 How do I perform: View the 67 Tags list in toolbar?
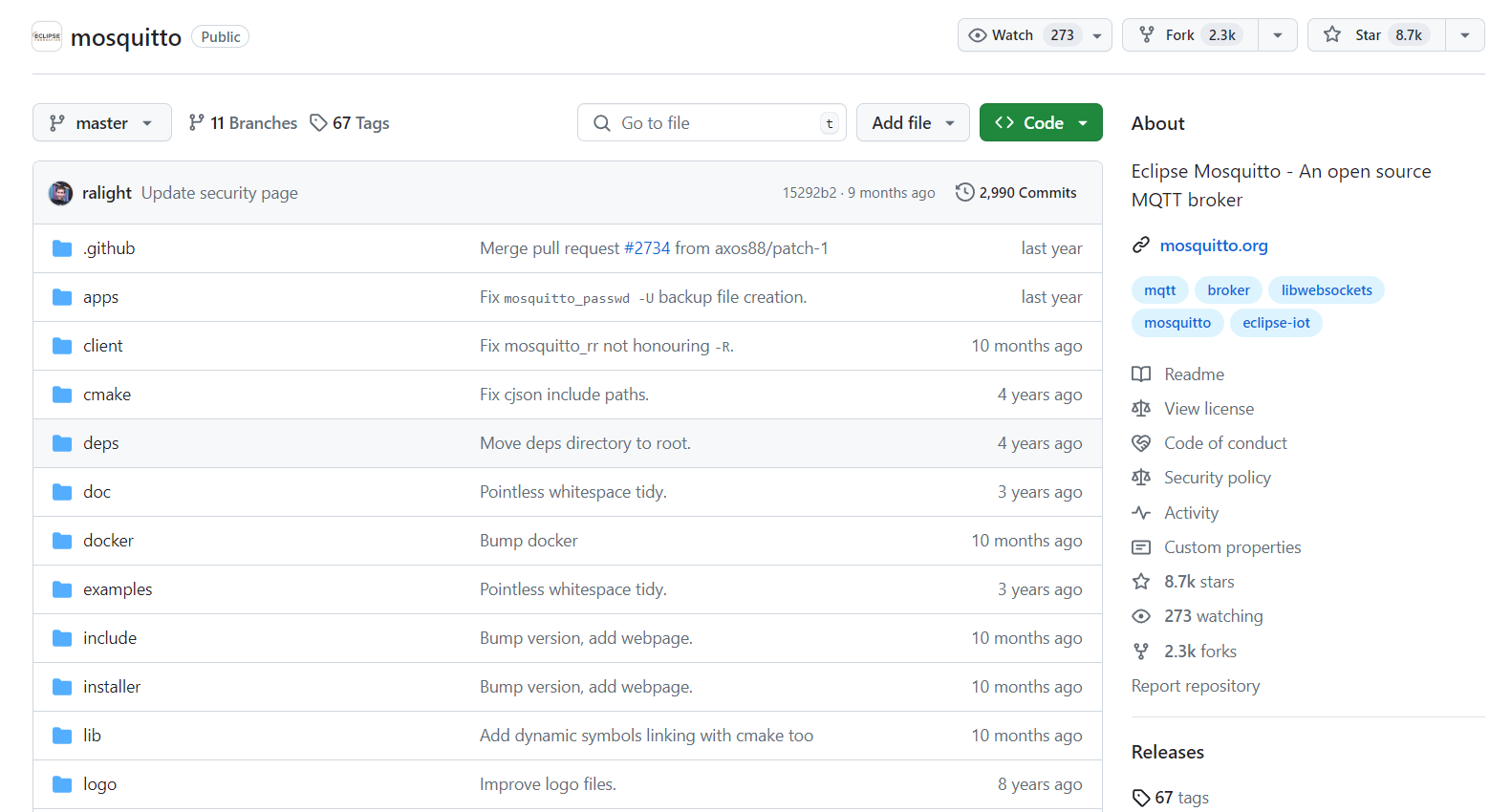tap(350, 122)
